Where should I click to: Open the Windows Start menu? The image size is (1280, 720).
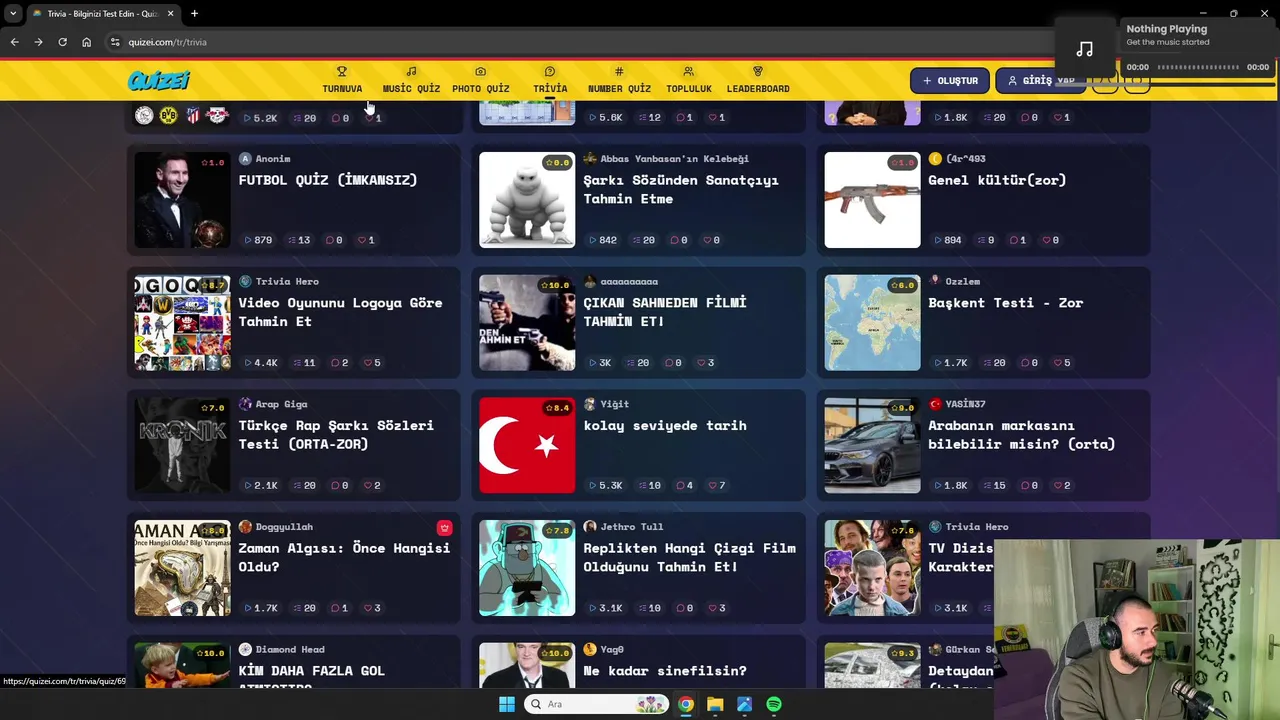tap(507, 704)
